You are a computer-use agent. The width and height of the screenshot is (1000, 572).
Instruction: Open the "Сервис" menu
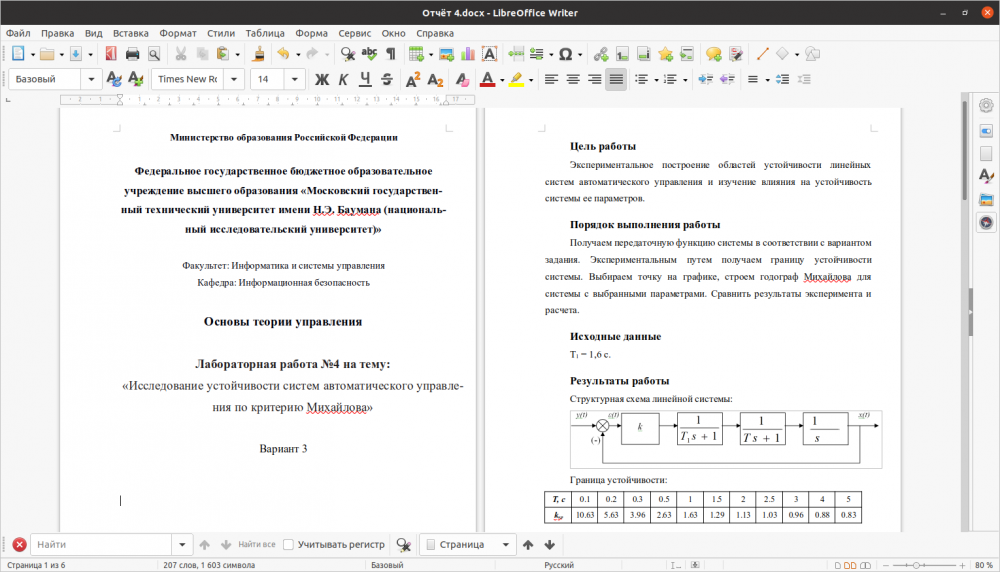point(354,33)
